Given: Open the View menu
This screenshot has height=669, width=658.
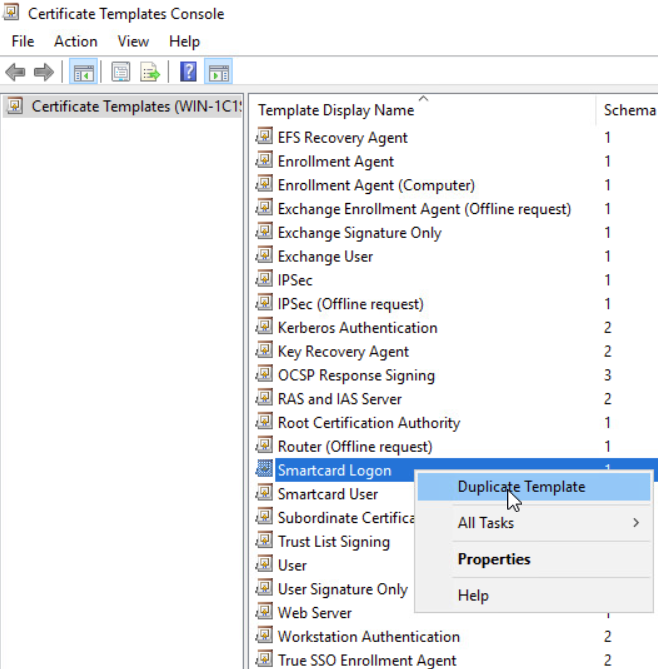Looking at the screenshot, I should coord(133,41).
